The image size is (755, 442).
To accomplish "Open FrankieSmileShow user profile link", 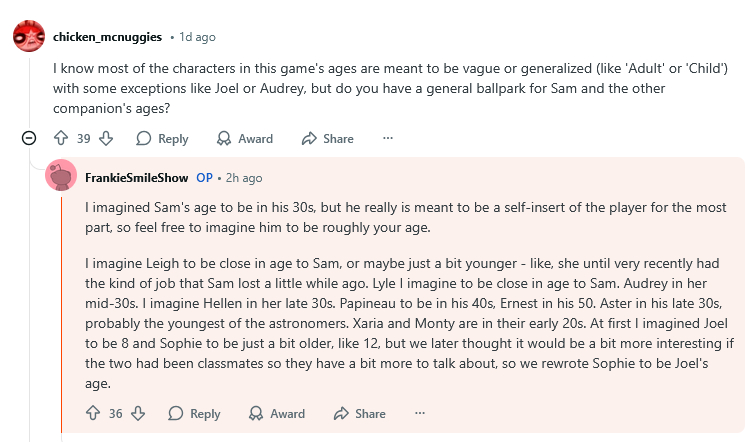I will click(x=137, y=178).
